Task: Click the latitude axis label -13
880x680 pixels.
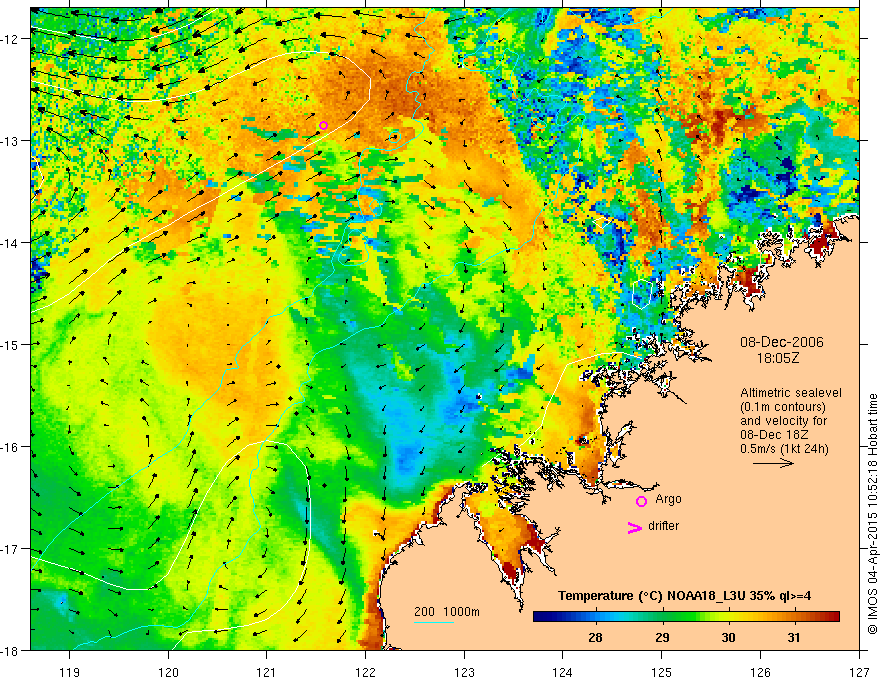Action: point(11,141)
